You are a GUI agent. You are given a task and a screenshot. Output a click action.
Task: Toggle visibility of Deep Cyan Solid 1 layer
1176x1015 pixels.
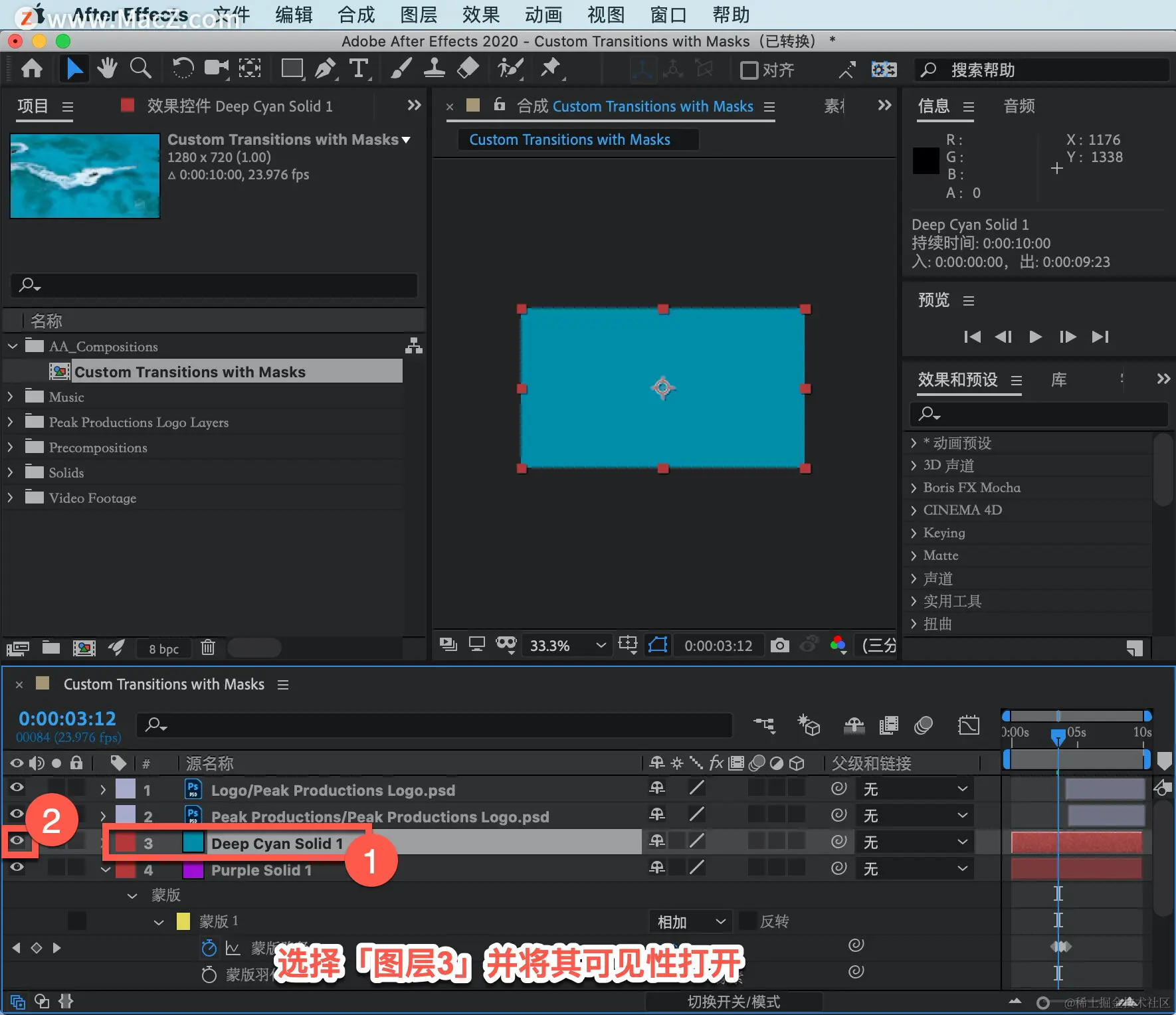(17, 842)
